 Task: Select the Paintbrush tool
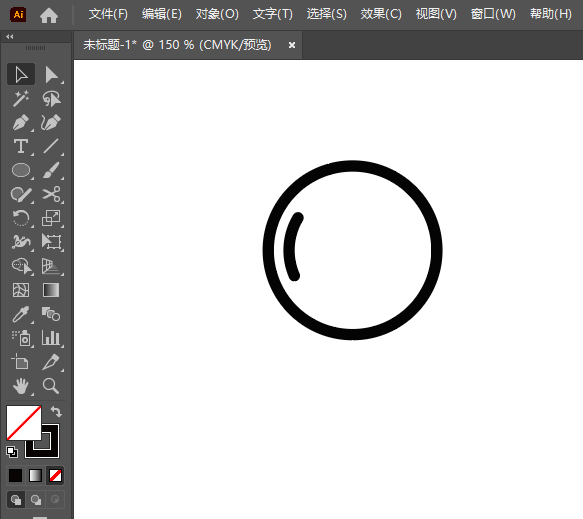(51, 170)
